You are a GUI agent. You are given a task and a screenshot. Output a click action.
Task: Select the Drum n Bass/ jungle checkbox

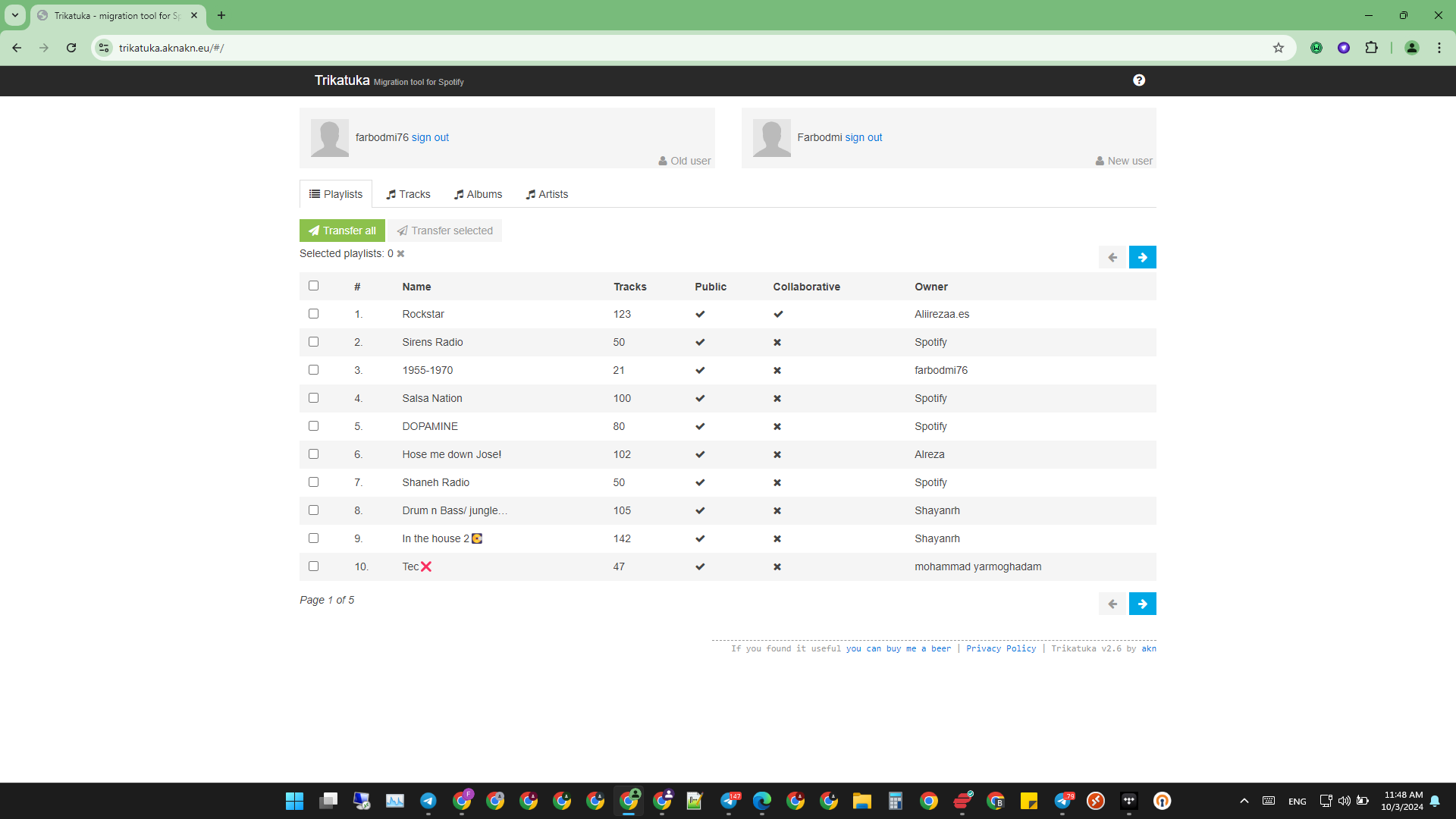313,510
